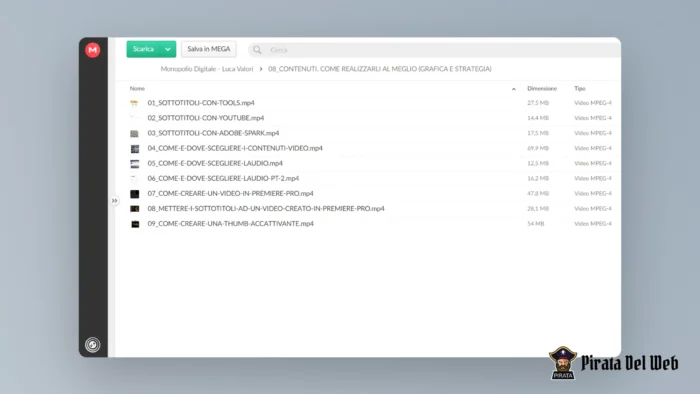Select file 02_SOTTOTITOLI-CON-YOUTUBE.mp4
Screen dimensions: 700x394
tap(206, 118)
